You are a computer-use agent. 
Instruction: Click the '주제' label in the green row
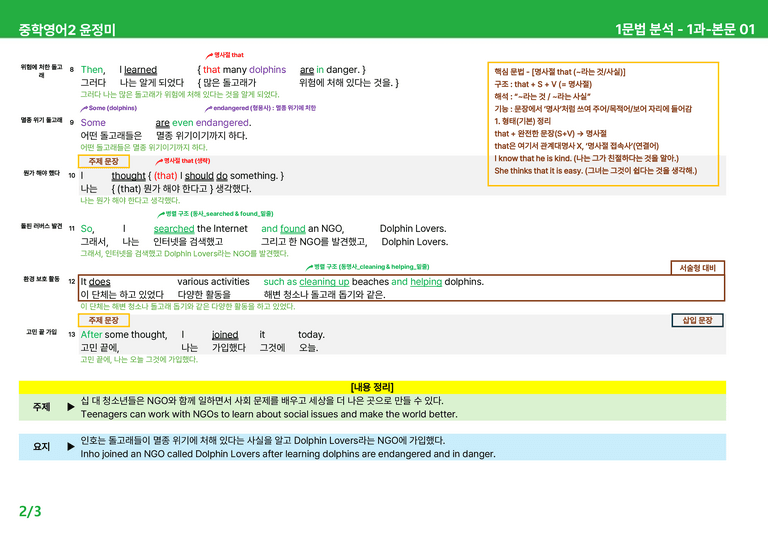pyautogui.click(x=42, y=407)
